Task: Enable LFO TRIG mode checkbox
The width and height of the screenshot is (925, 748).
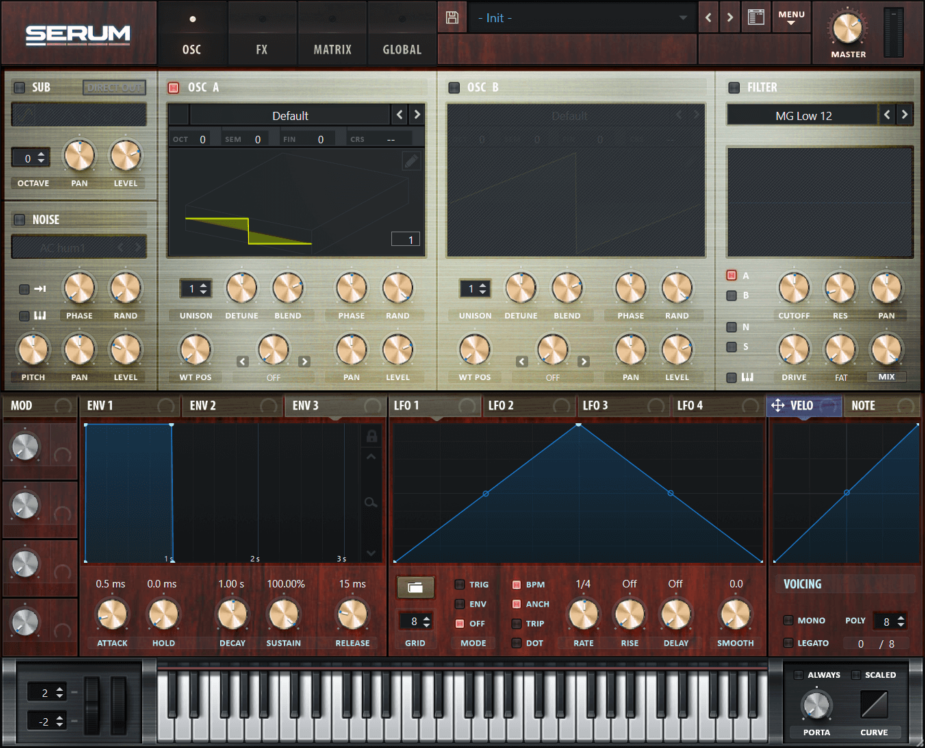Action: (460, 585)
